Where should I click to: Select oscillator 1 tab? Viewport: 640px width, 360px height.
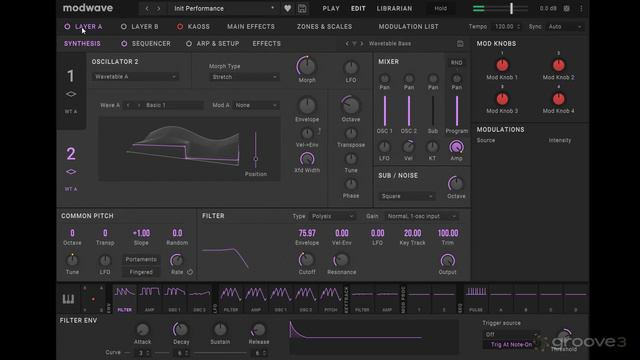[71, 90]
